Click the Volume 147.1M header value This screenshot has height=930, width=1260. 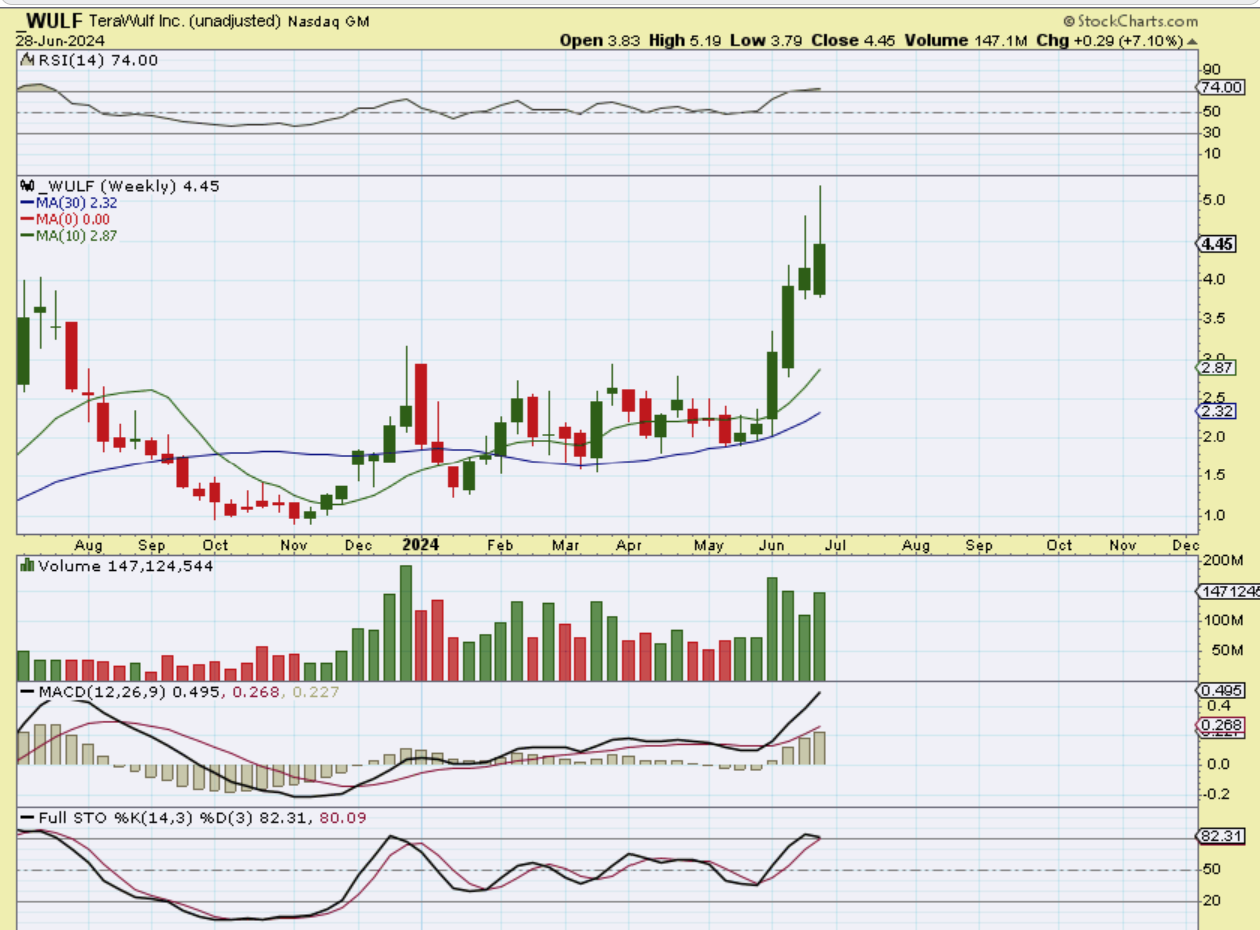(x=965, y=41)
